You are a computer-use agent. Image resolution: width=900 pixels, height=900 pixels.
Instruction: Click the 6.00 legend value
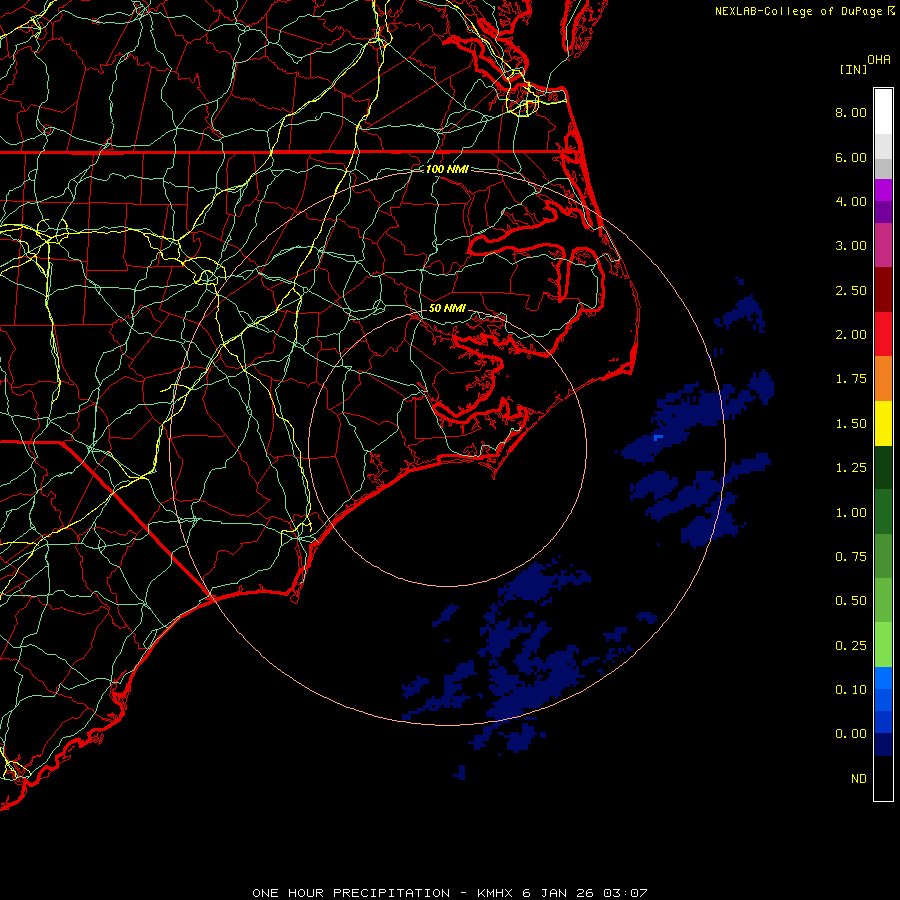tap(851, 157)
